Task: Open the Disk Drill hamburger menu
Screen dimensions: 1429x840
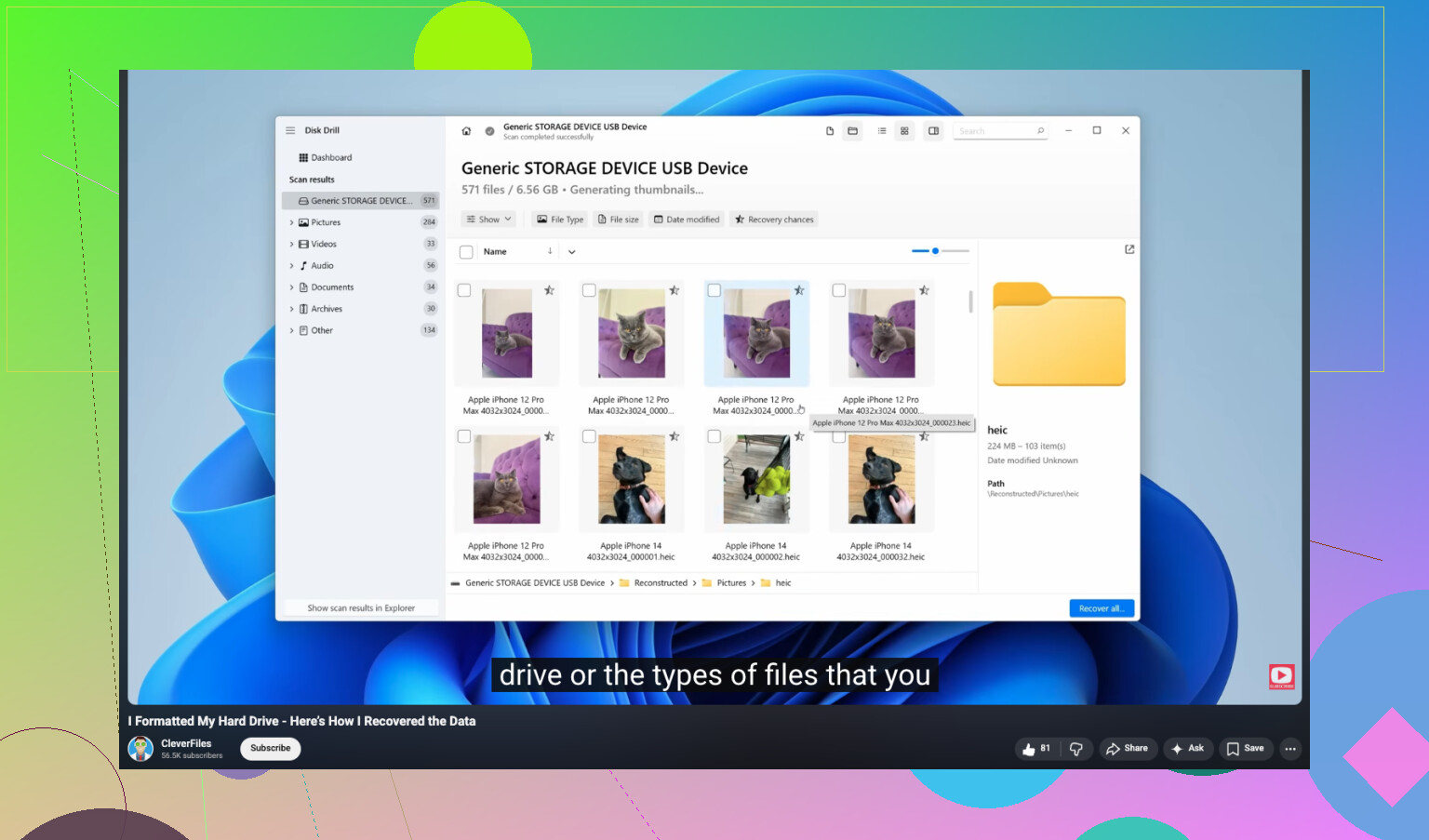Action: (290, 130)
